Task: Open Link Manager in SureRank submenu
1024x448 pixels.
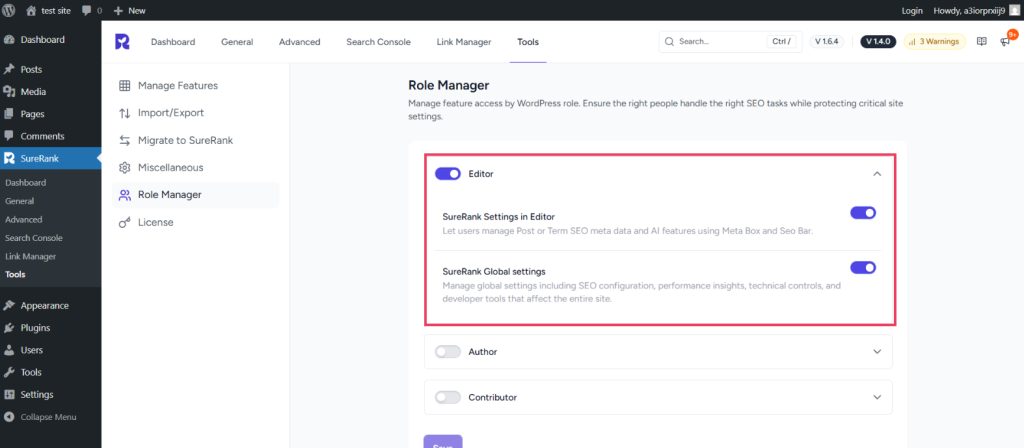Action: 30,257
